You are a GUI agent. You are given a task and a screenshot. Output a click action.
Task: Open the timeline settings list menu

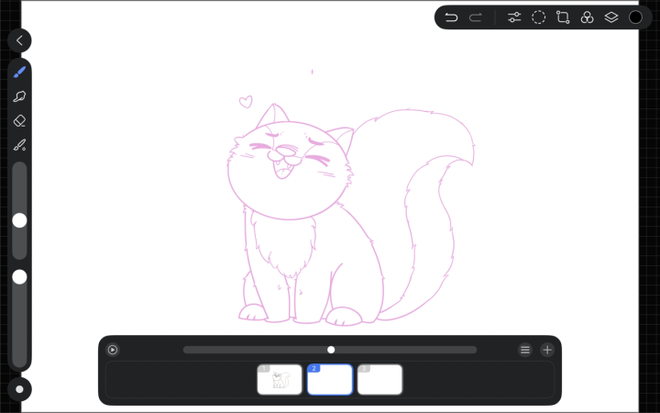525,350
